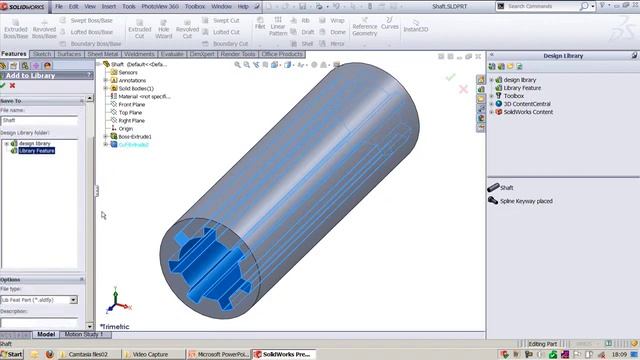This screenshot has height=360, width=640.
Task: Open the File menu
Action: (59, 7)
